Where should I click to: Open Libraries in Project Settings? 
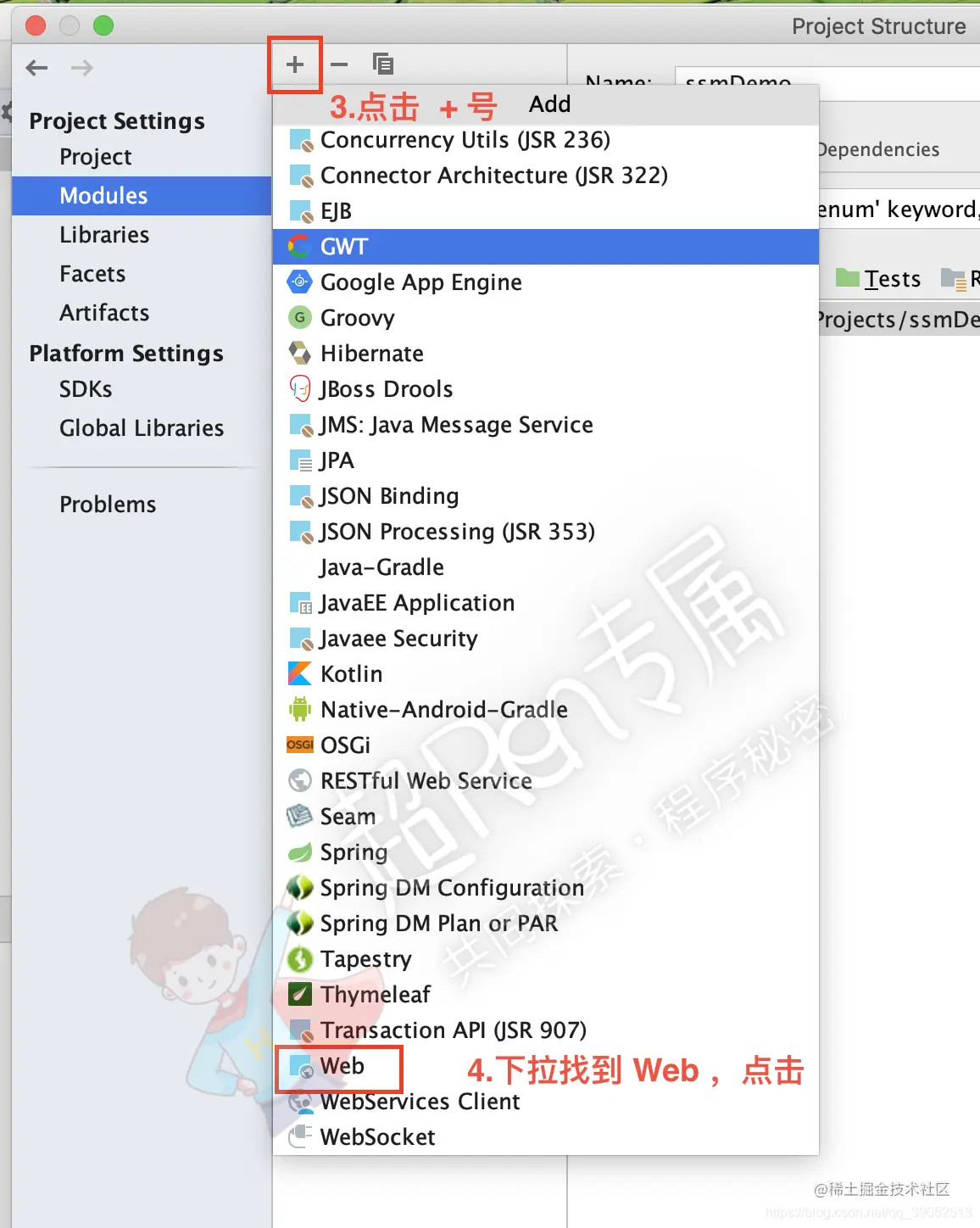point(104,235)
